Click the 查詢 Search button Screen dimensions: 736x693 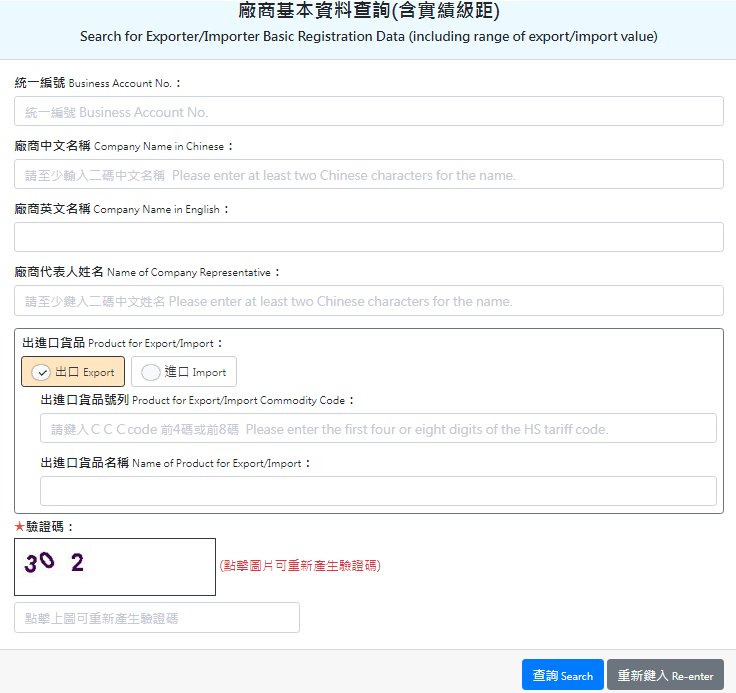point(562,675)
